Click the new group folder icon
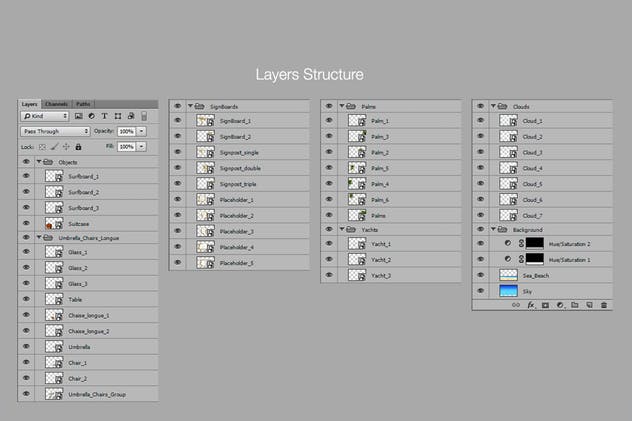Viewport: 632px width, 421px height. 575,304
